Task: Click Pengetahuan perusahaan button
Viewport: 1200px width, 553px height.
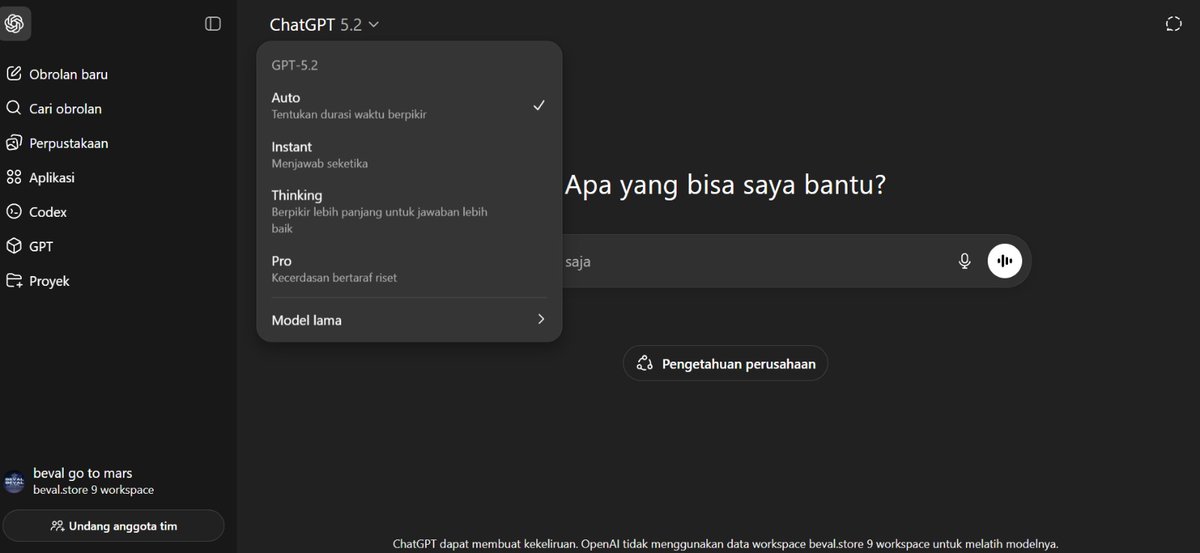Action: coord(725,364)
